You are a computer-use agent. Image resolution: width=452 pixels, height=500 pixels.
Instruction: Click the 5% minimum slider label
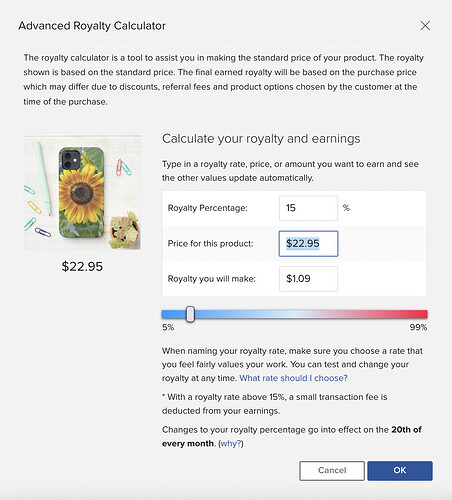pyautogui.click(x=168, y=327)
